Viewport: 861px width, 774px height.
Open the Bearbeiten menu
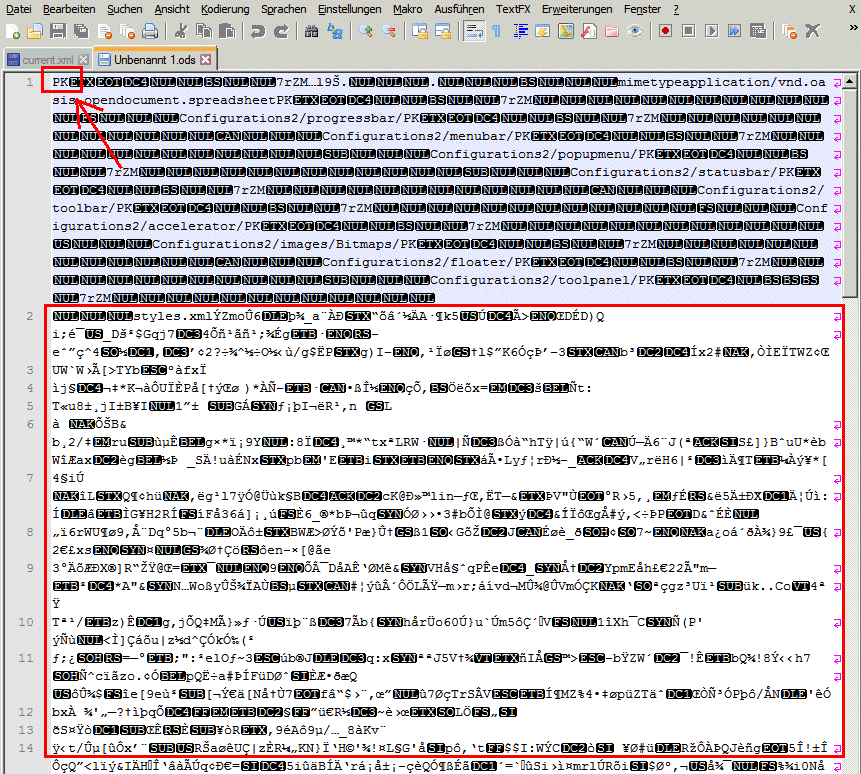(x=69, y=9)
